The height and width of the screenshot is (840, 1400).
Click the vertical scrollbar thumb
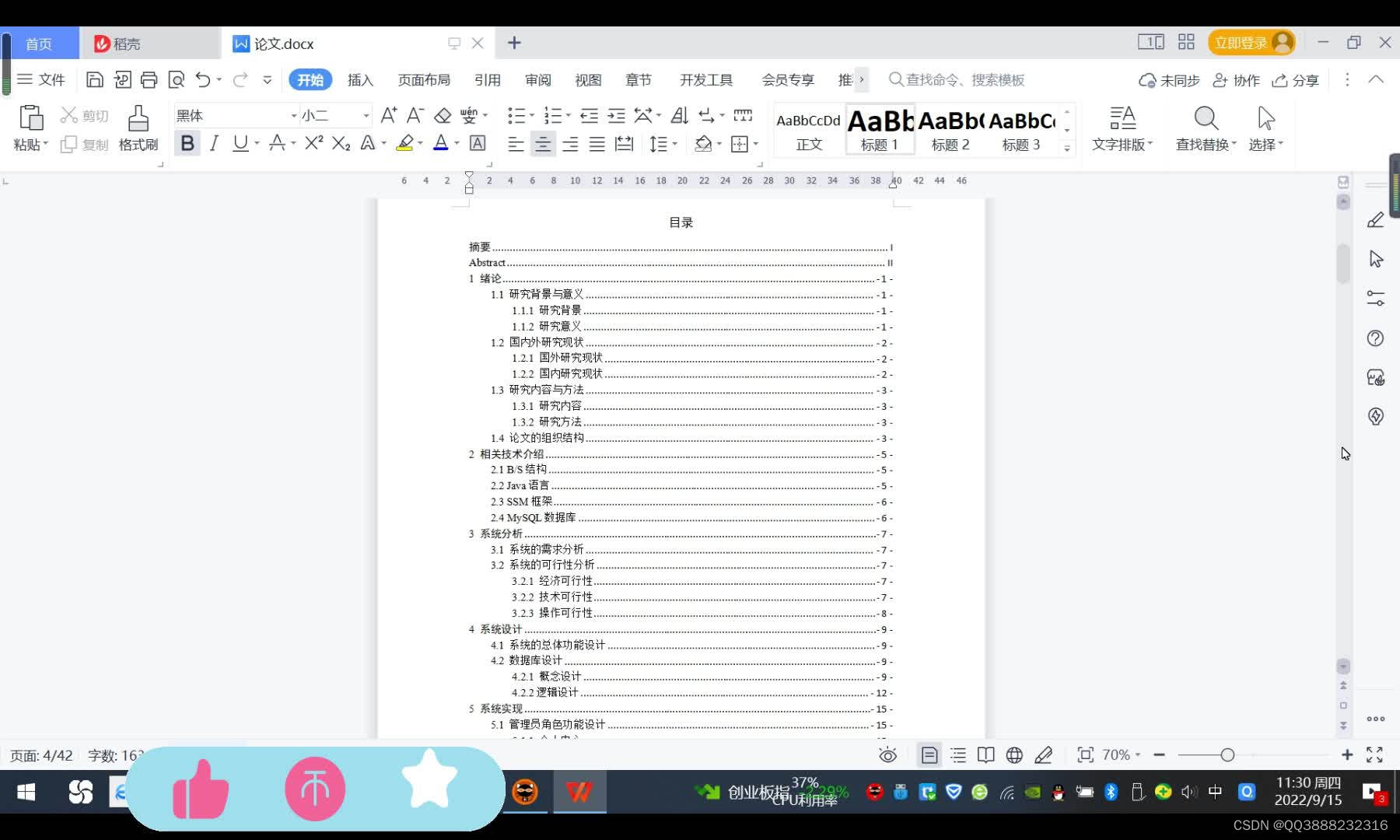coord(1343,264)
